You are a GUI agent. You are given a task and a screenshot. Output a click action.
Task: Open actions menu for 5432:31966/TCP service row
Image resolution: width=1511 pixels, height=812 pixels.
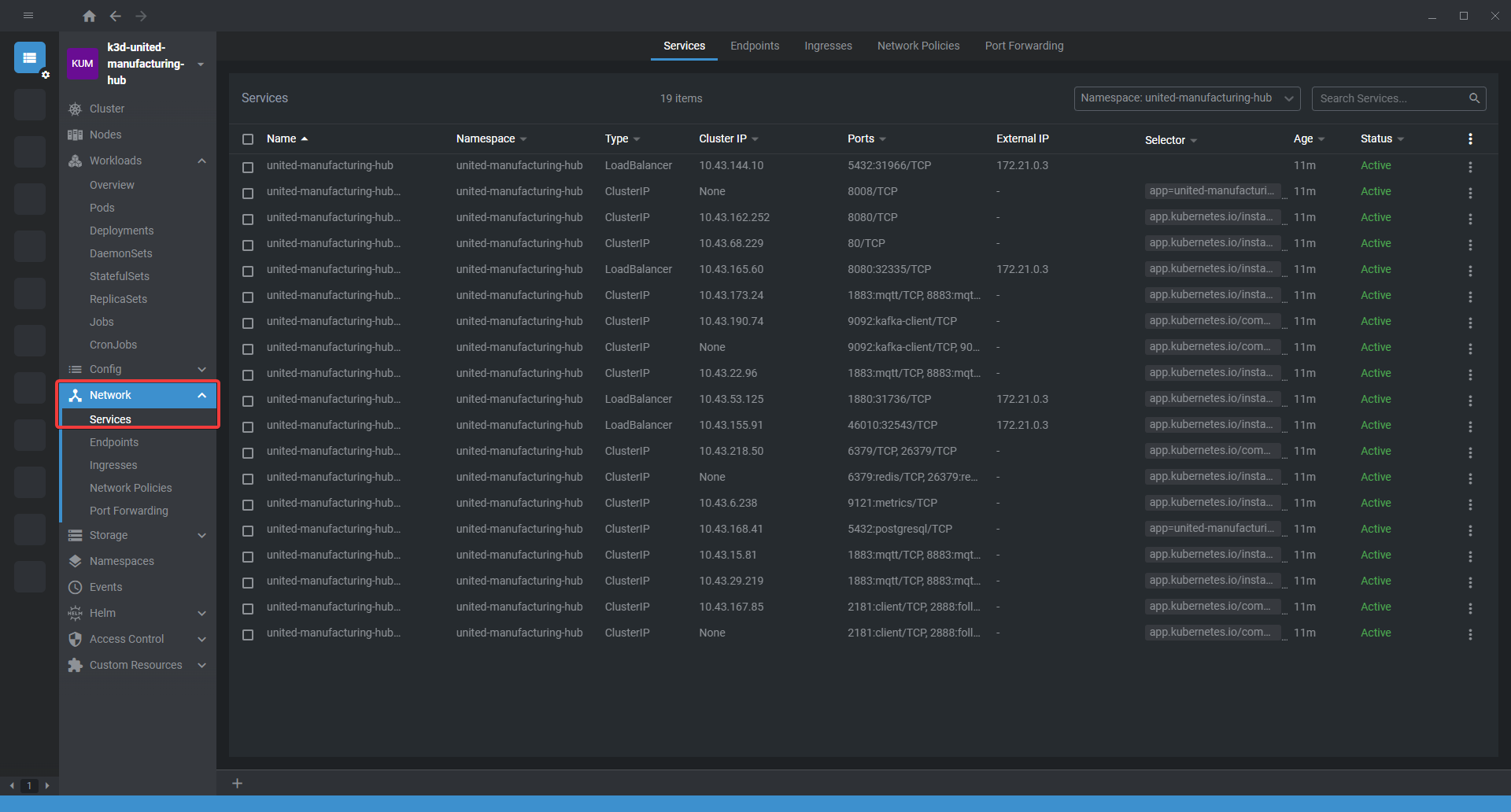pyautogui.click(x=1470, y=167)
